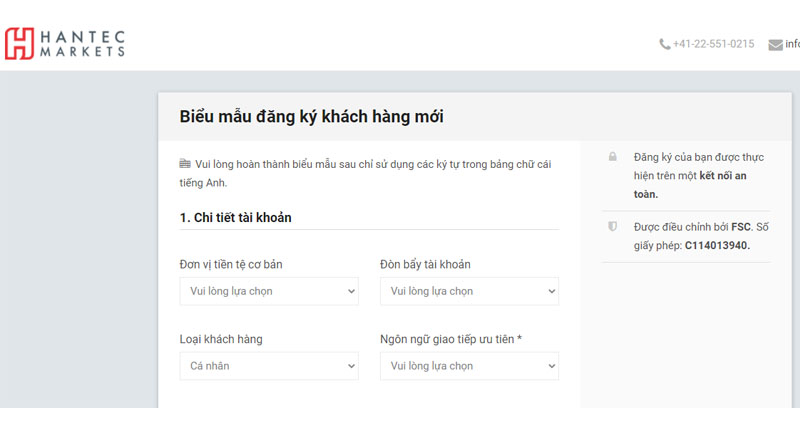Click the form icon before 'Vui lòng hoàn thành'
The width and height of the screenshot is (800, 432).
pos(185,164)
